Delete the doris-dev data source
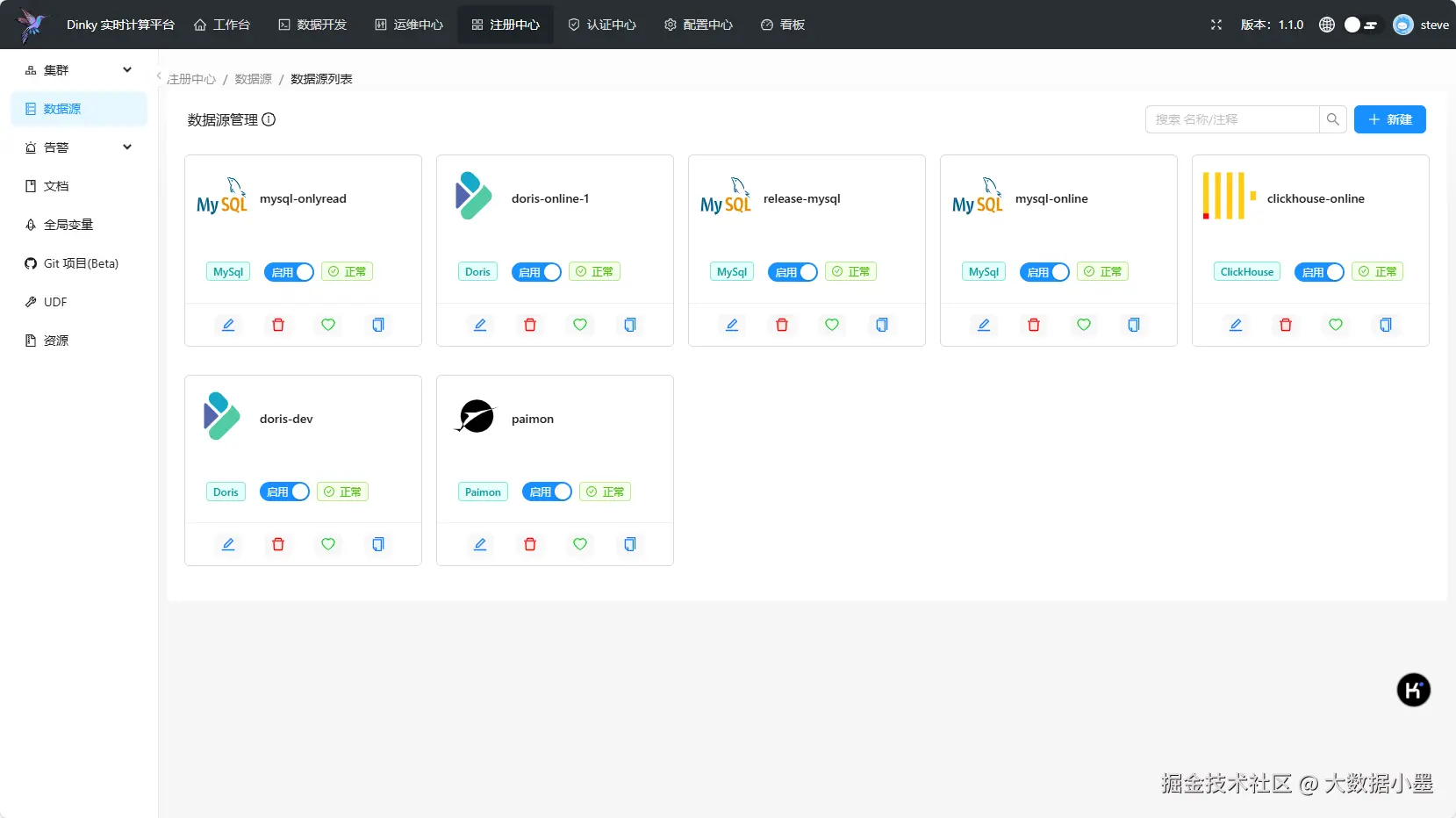The height and width of the screenshot is (818, 1456). [278, 544]
